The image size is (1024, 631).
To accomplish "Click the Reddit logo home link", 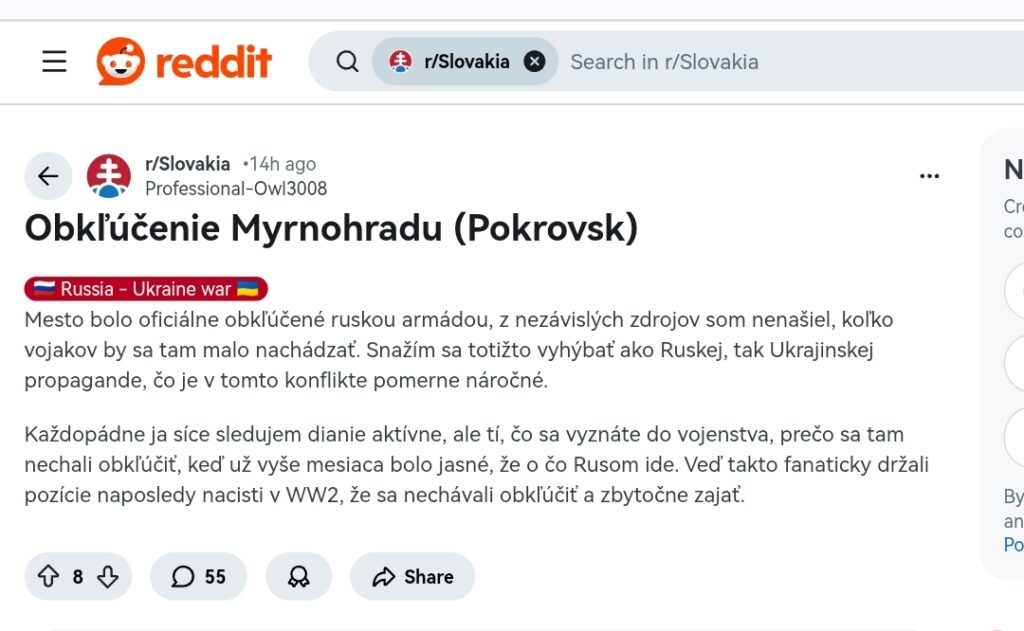I will pos(185,62).
